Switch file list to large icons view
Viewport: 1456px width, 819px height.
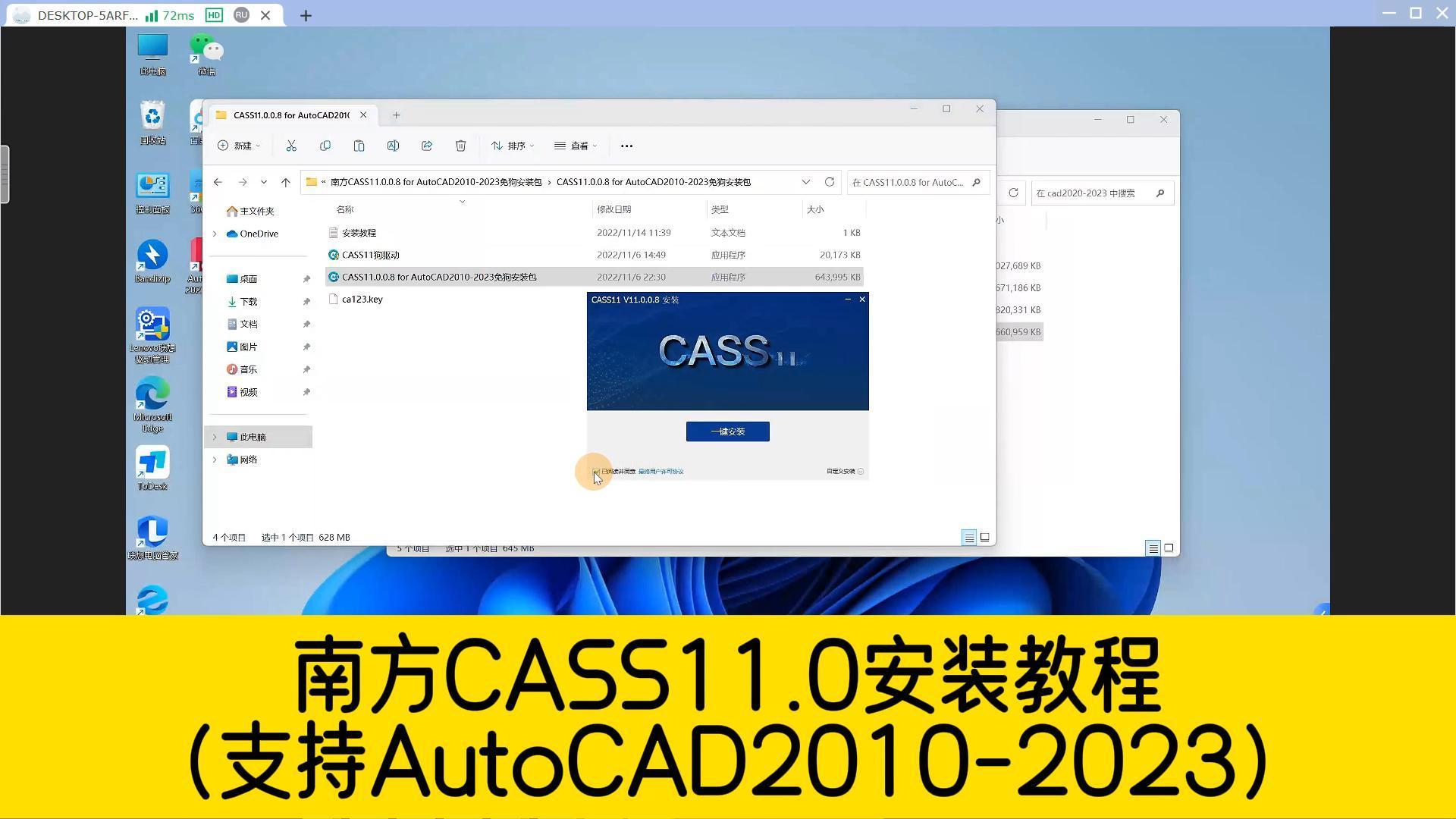tap(984, 537)
